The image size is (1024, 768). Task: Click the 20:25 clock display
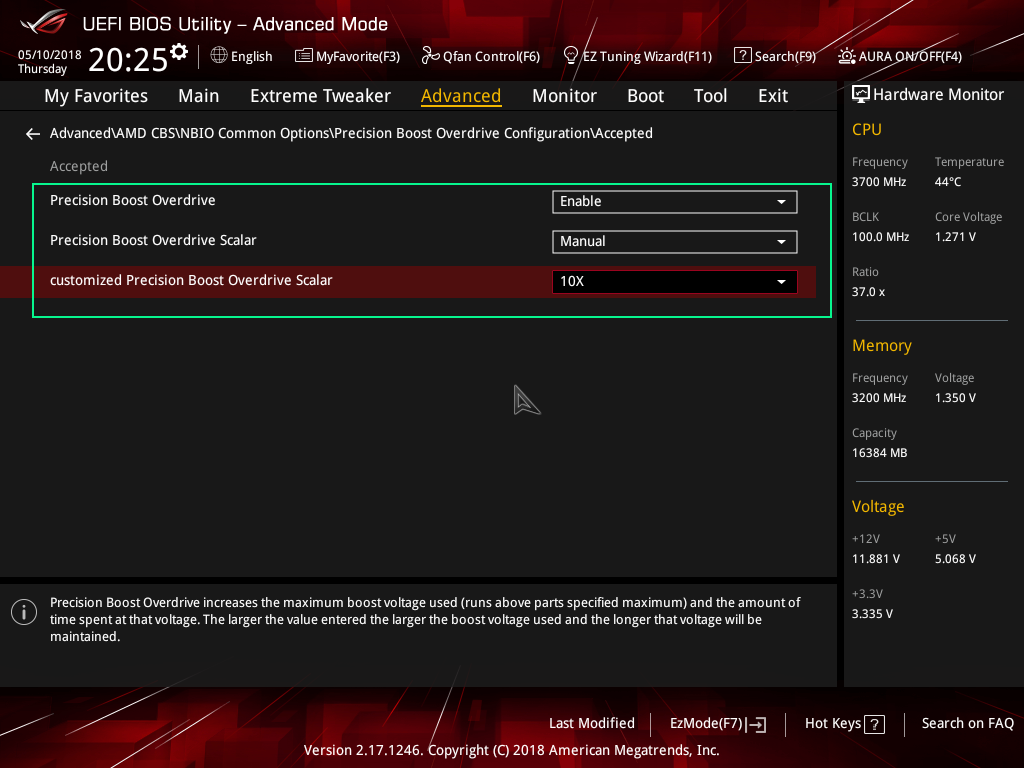coord(128,59)
